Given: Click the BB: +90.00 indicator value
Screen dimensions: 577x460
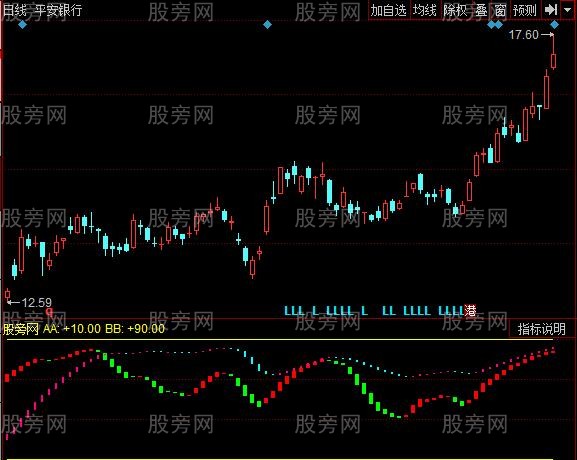Looking at the screenshot, I should click(135, 329).
